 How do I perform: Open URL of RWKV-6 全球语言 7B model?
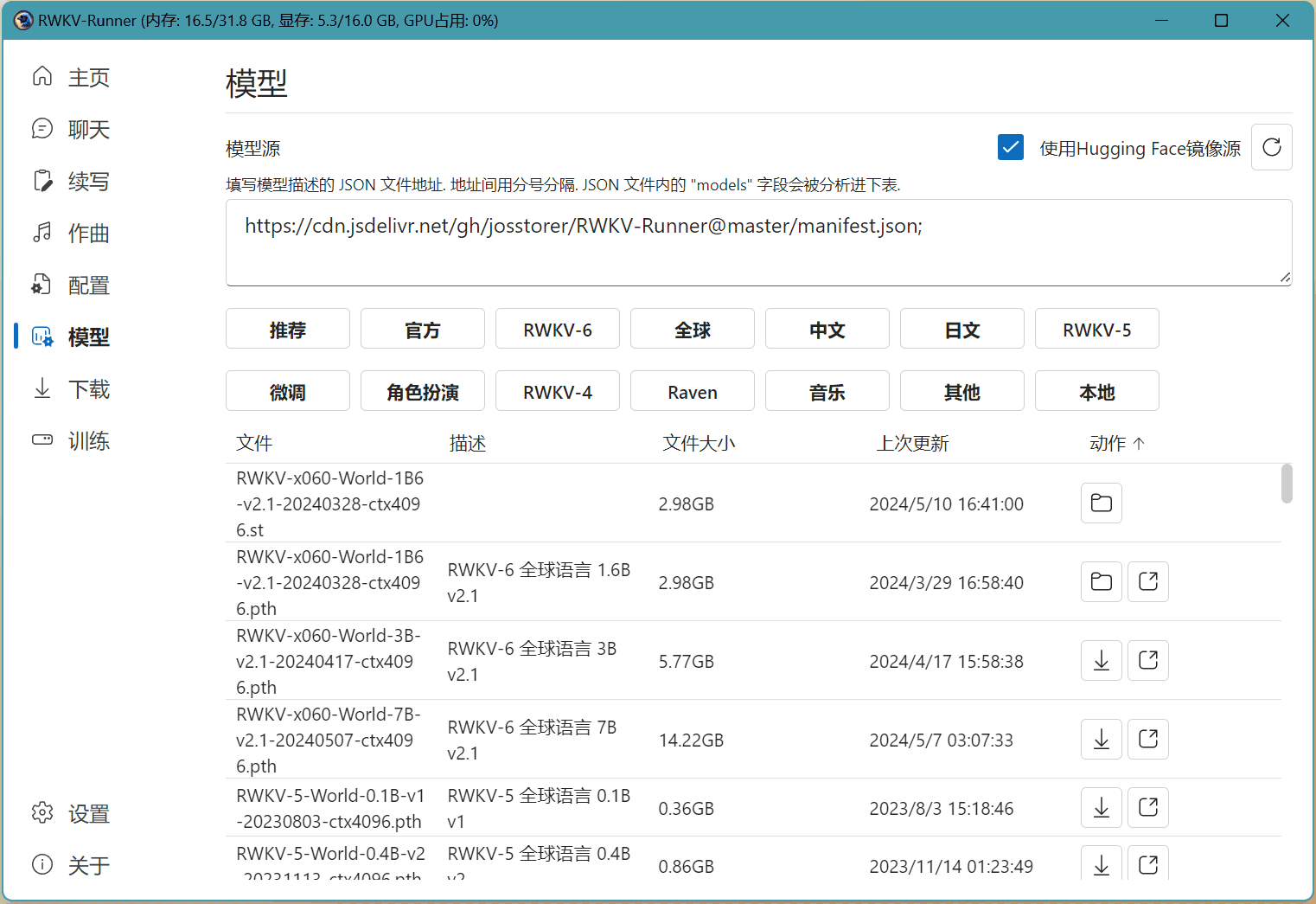click(x=1147, y=740)
